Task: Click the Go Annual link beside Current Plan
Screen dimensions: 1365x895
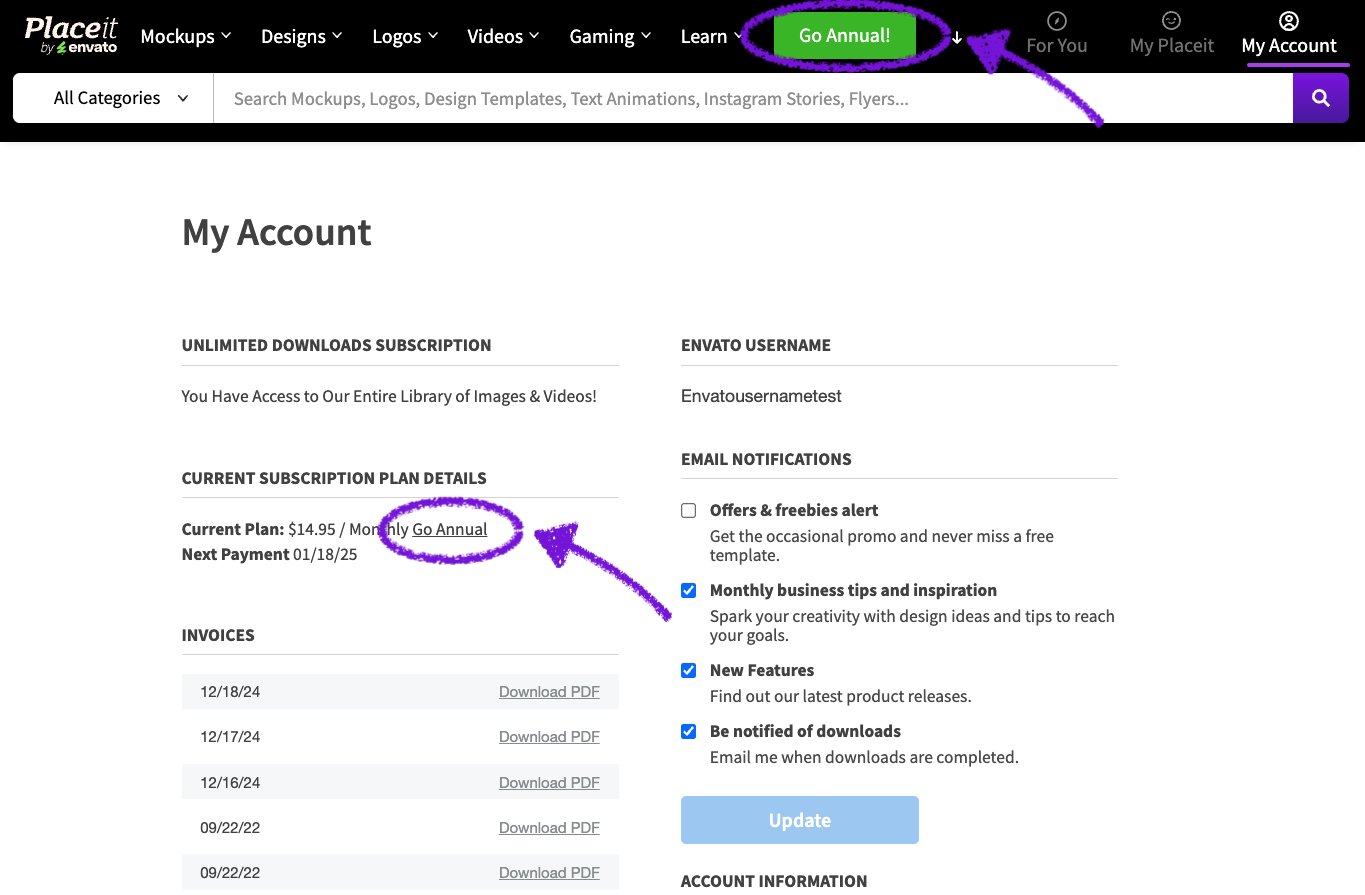Action: (450, 529)
